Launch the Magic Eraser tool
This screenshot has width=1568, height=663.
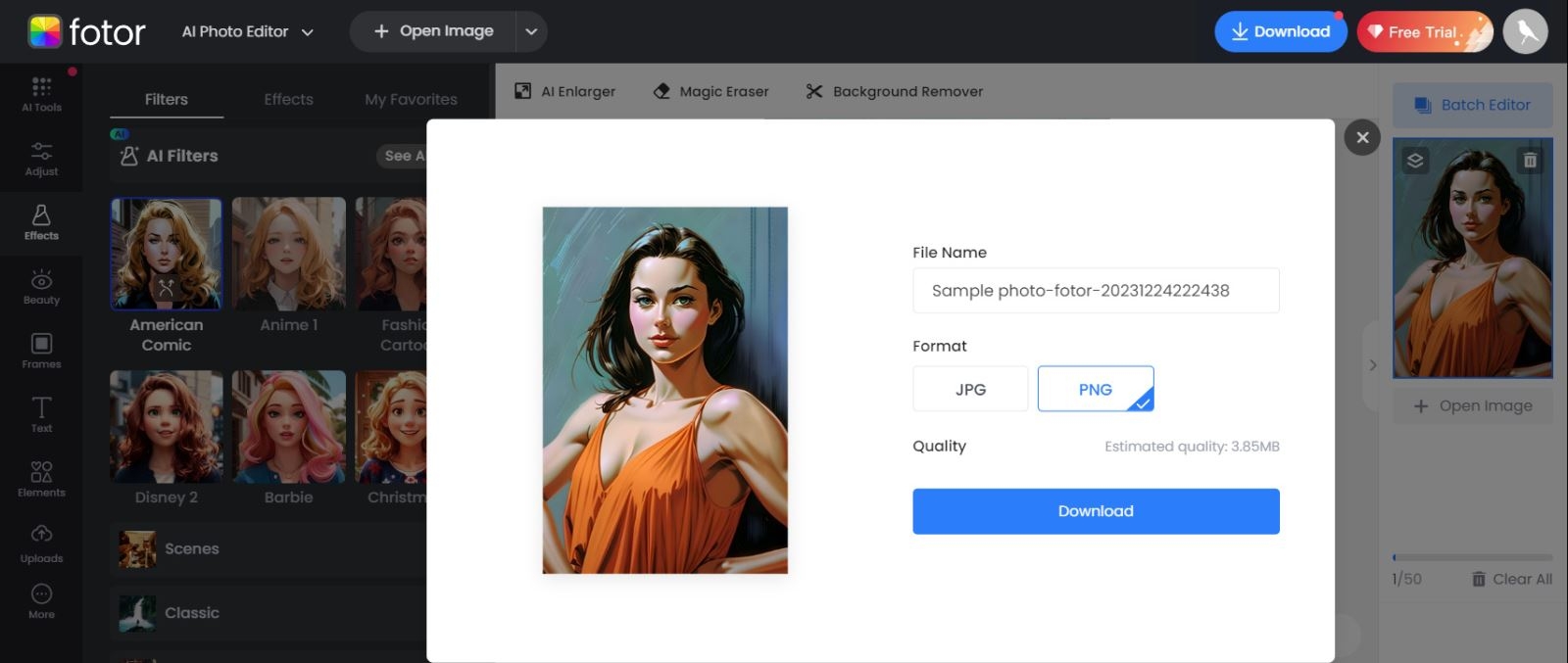tap(710, 91)
